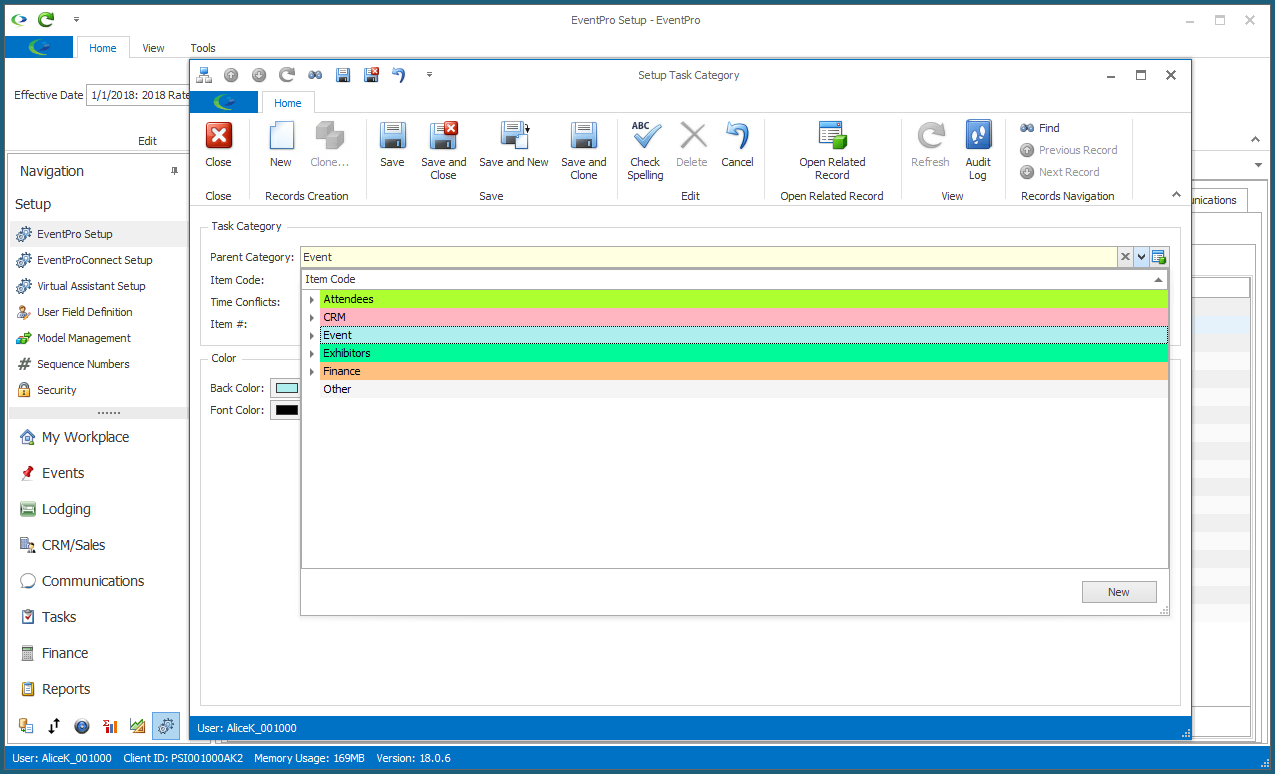1275x774 pixels.
Task: Pin the Navigation panel
Action: (175, 171)
